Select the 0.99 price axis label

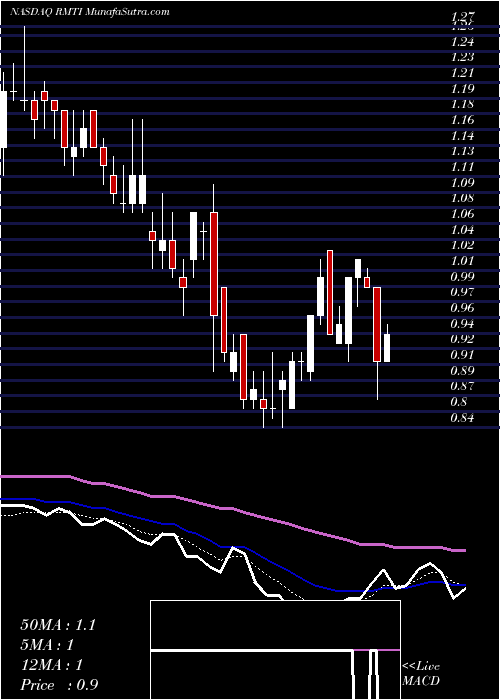(x=463, y=276)
